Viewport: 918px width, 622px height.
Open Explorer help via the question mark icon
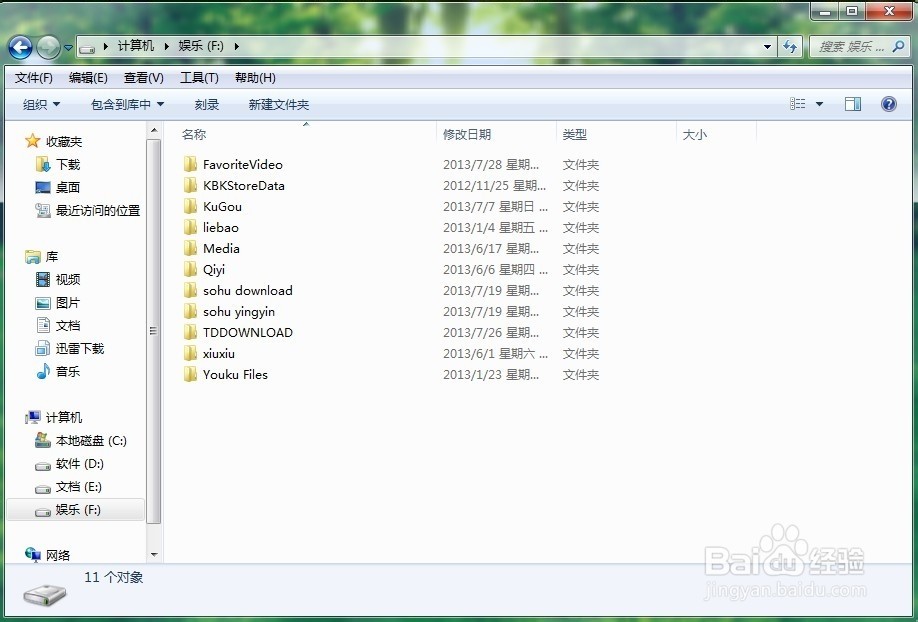click(x=889, y=103)
